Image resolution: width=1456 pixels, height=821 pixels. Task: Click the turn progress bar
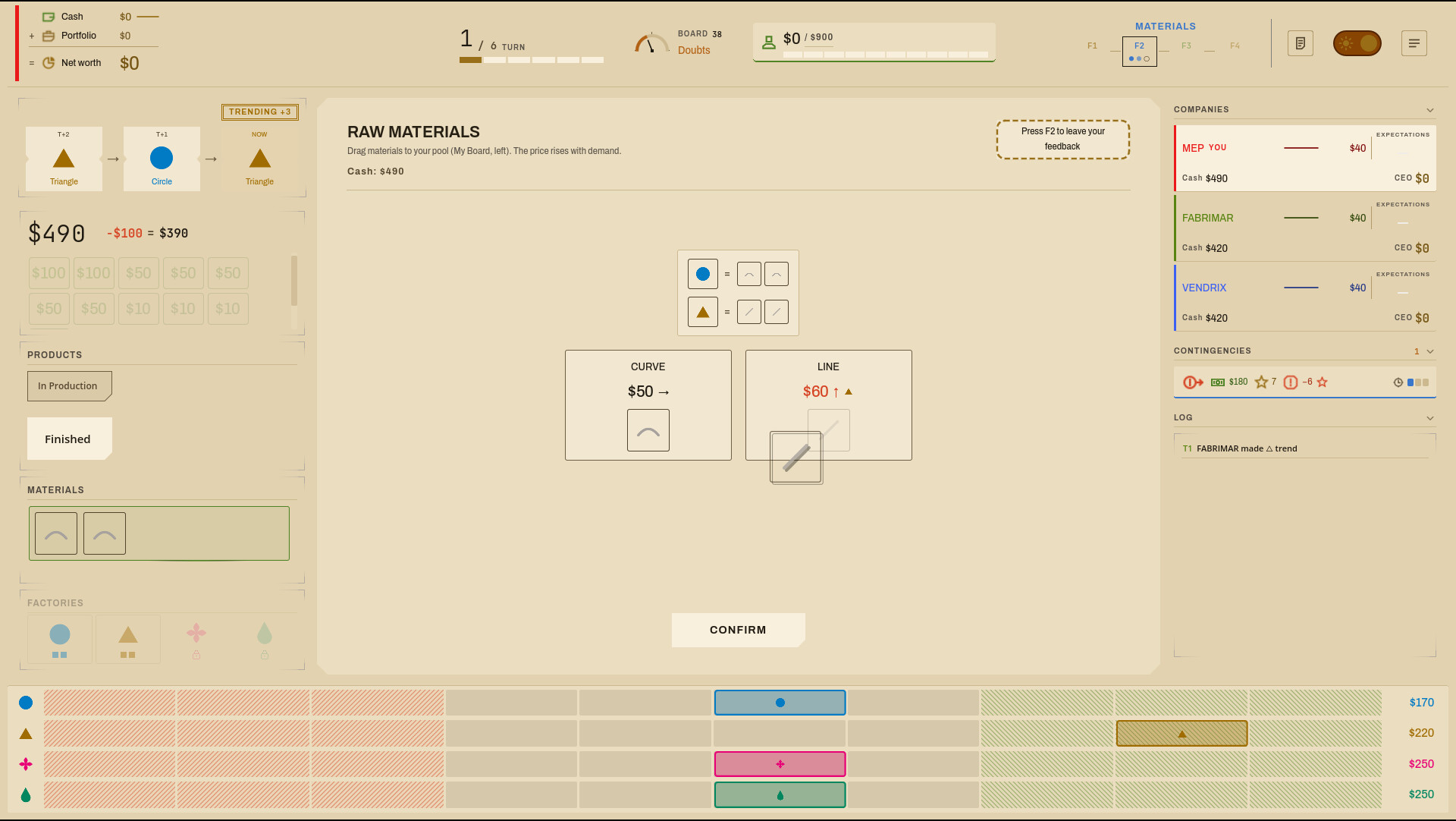point(532,60)
